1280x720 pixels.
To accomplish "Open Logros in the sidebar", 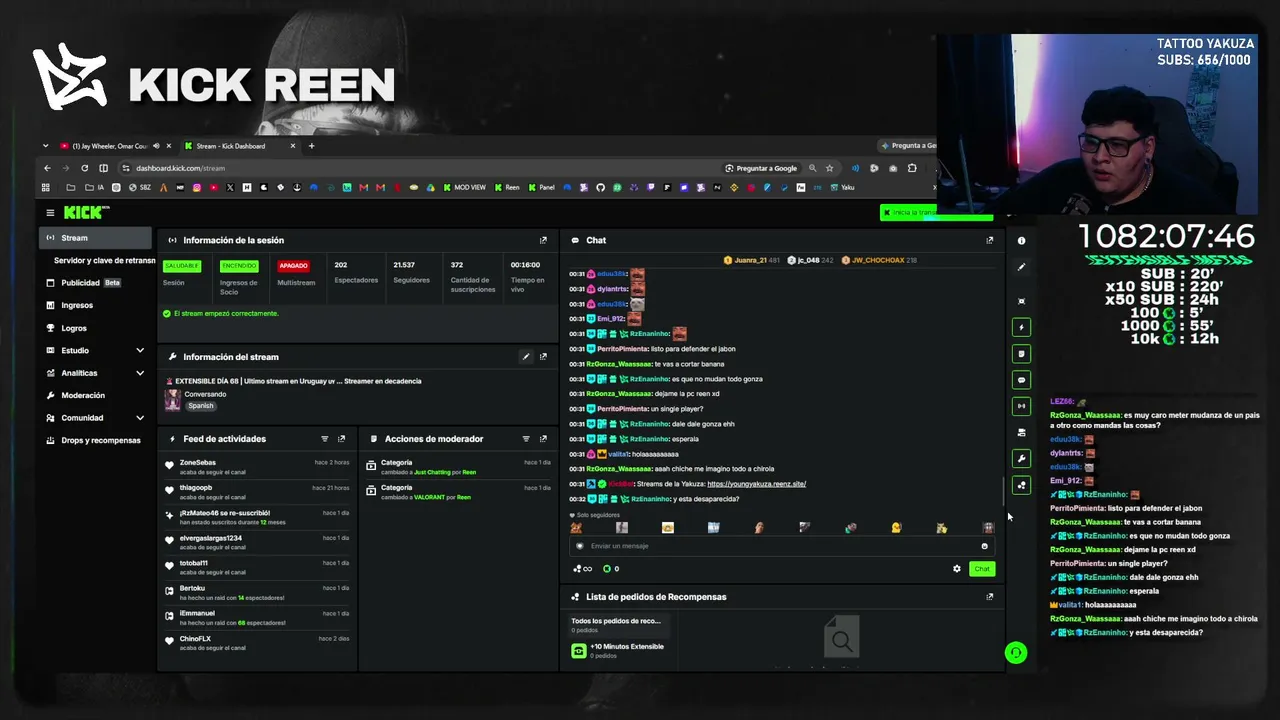I will pyautogui.click(x=96, y=328).
